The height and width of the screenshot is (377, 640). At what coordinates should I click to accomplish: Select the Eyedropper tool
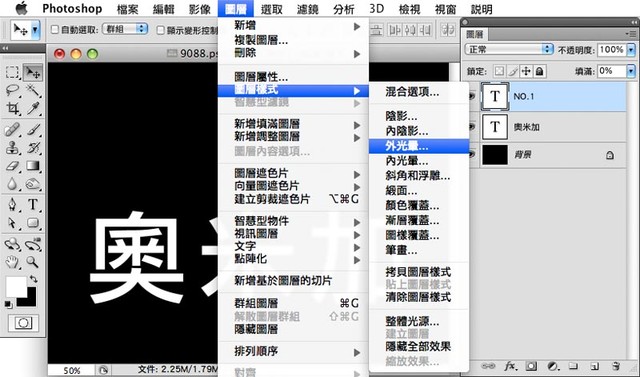tap(33, 108)
